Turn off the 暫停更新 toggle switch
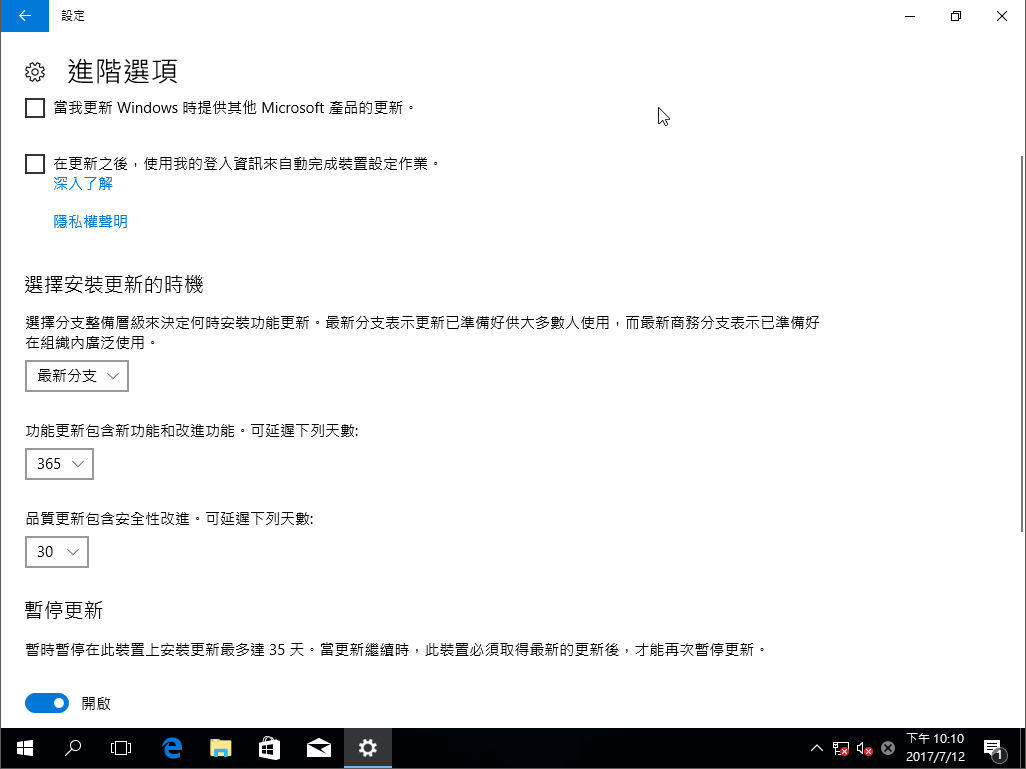 (x=47, y=703)
